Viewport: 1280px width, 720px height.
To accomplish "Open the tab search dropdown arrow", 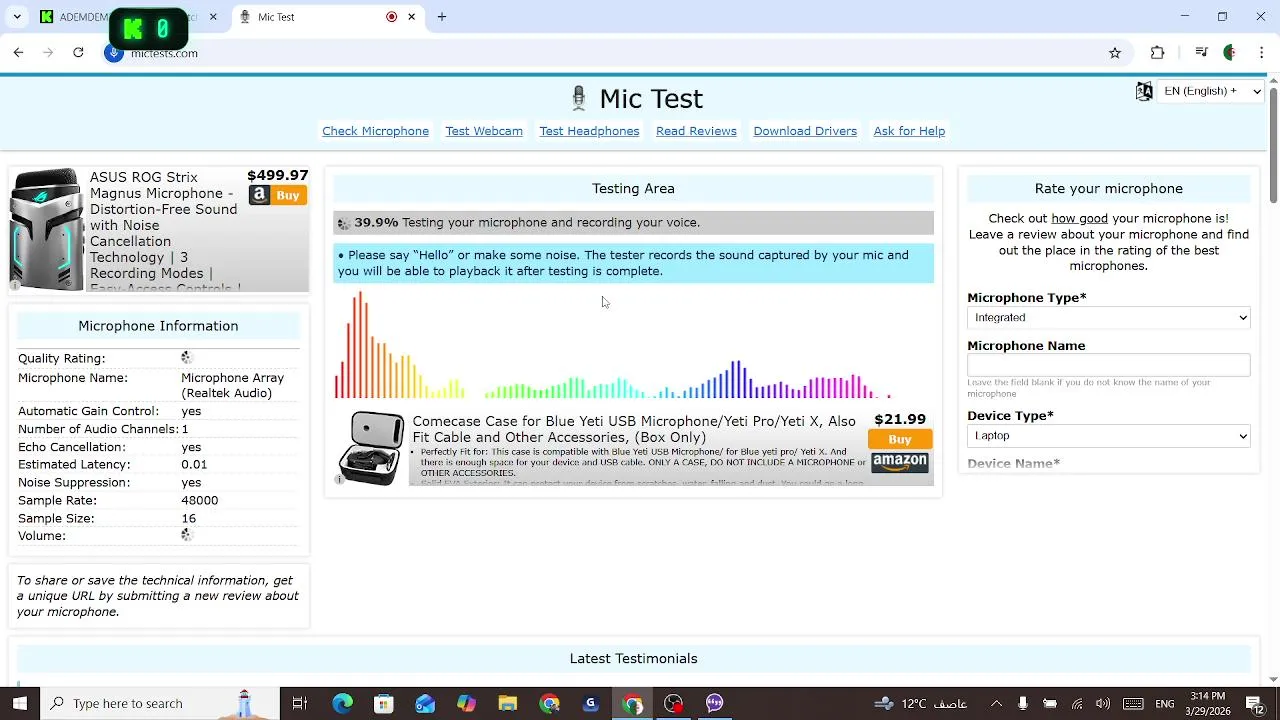I will pyautogui.click(x=17, y=17).
